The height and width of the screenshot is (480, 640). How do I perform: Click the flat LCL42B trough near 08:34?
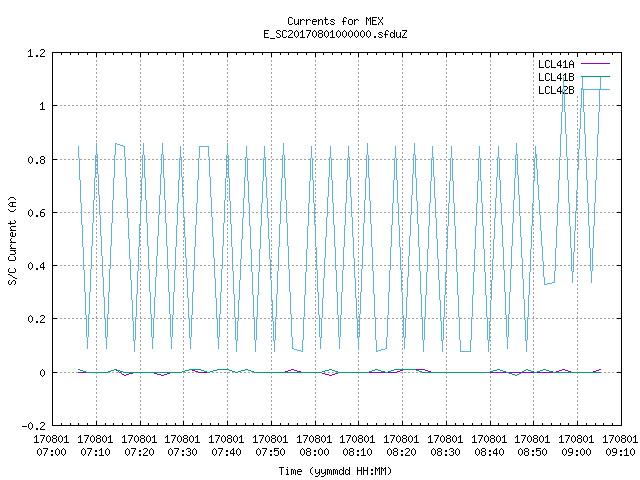pos(465,351)
